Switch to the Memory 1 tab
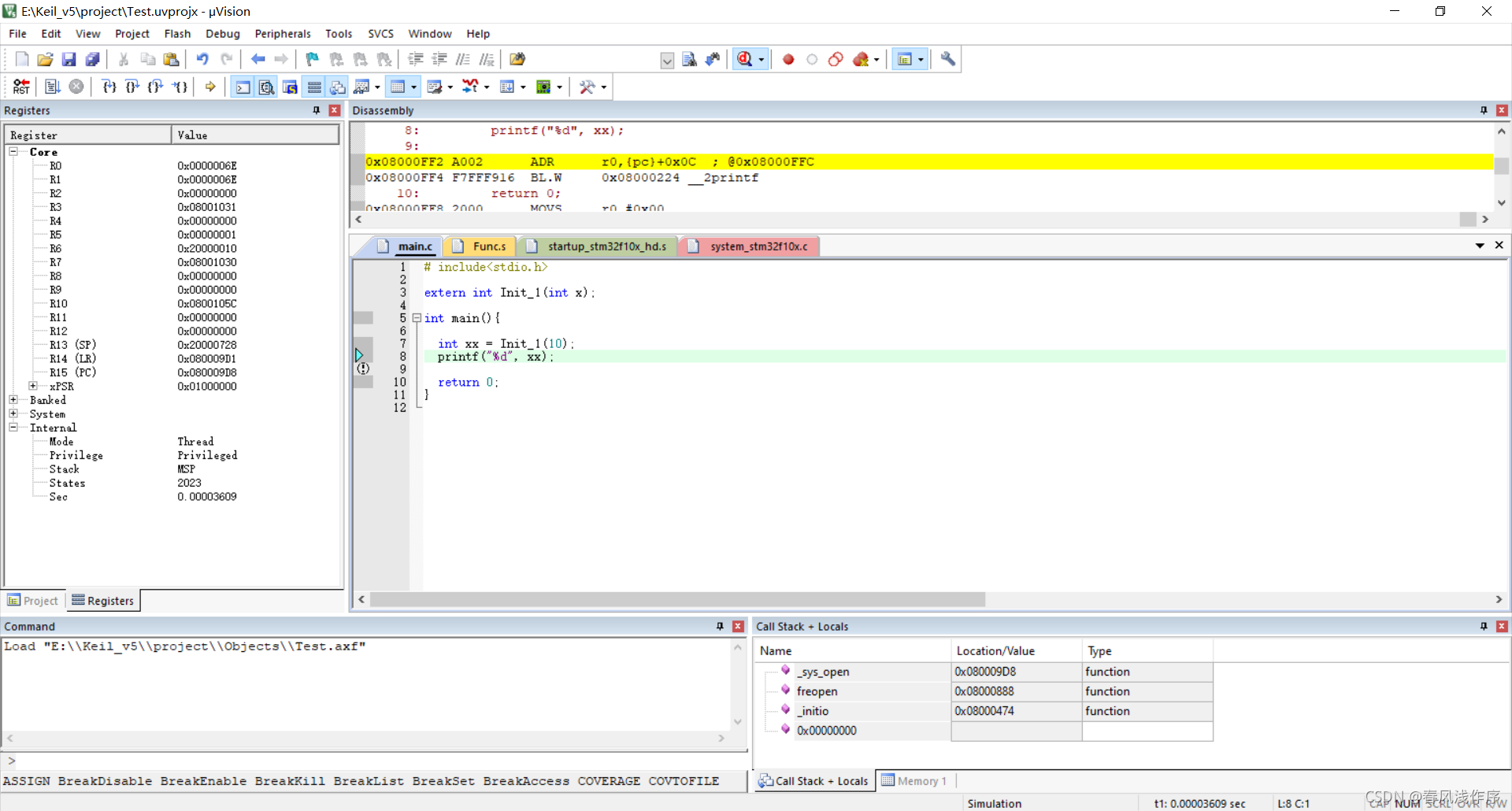 pos(914,781)
